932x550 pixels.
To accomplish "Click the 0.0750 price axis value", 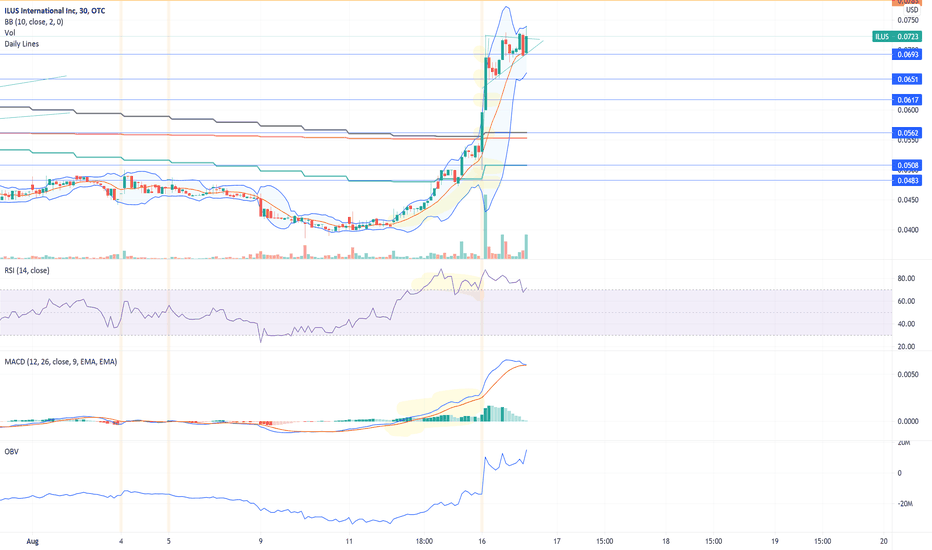I will [908, 20].
